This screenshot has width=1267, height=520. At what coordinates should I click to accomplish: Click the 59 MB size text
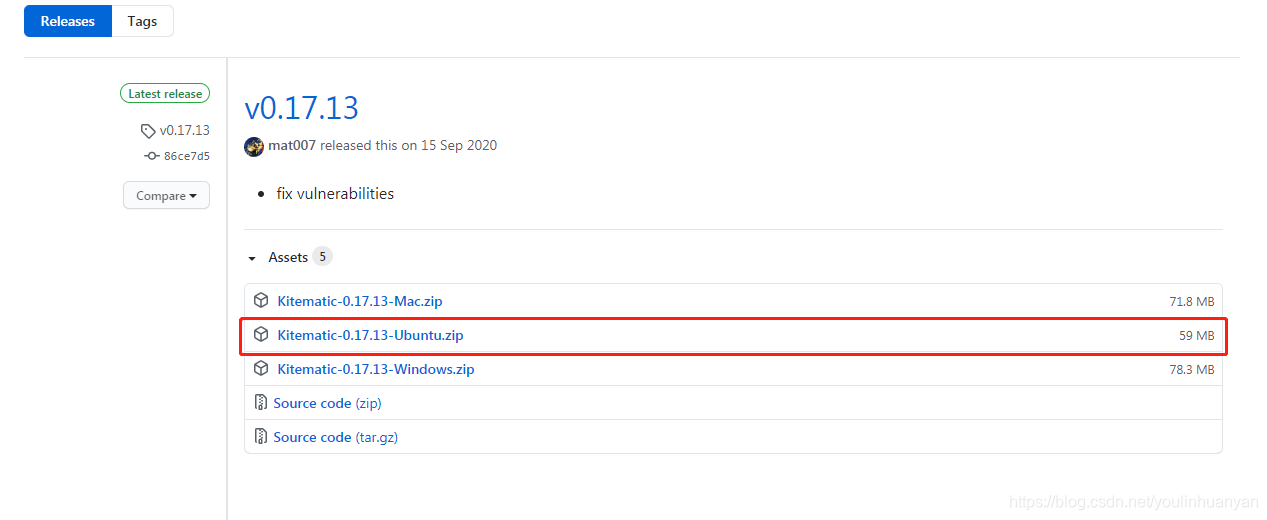click(x=1197, y=336)
